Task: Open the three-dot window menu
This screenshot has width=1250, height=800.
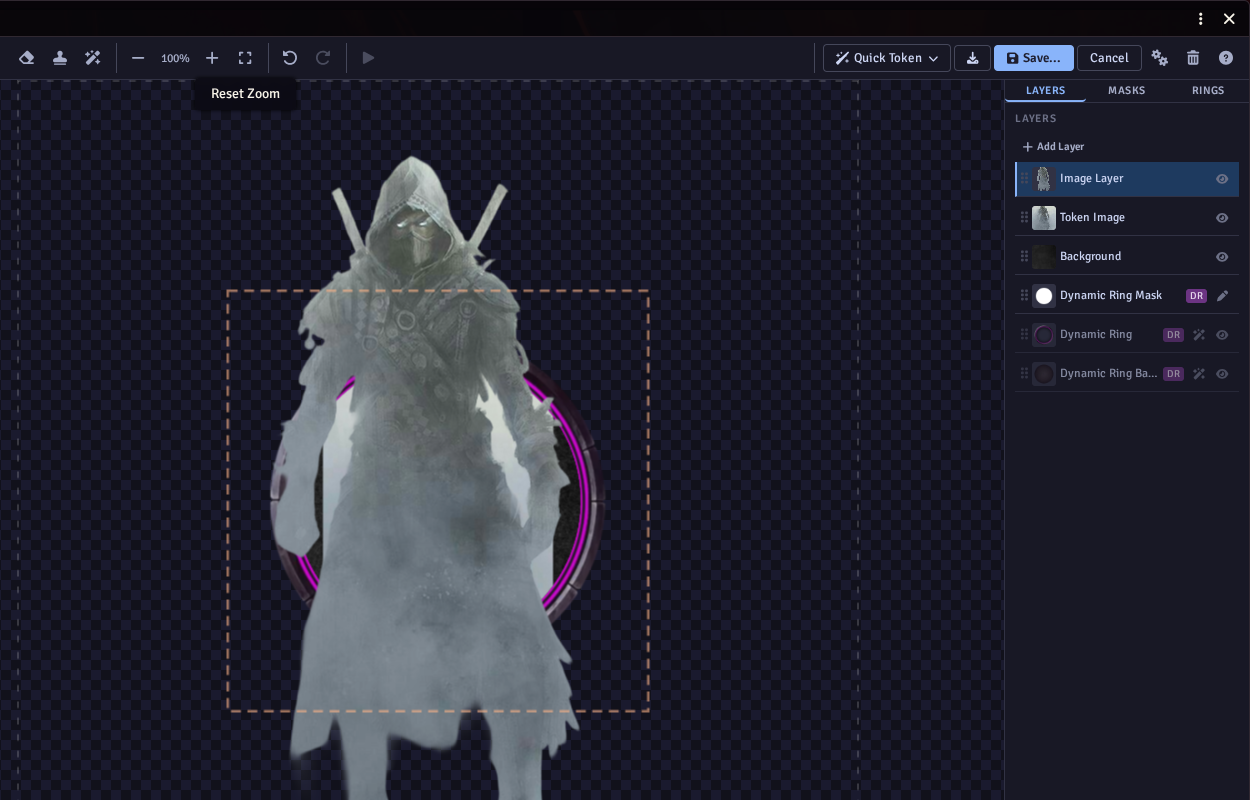Action: [1201, 18]
